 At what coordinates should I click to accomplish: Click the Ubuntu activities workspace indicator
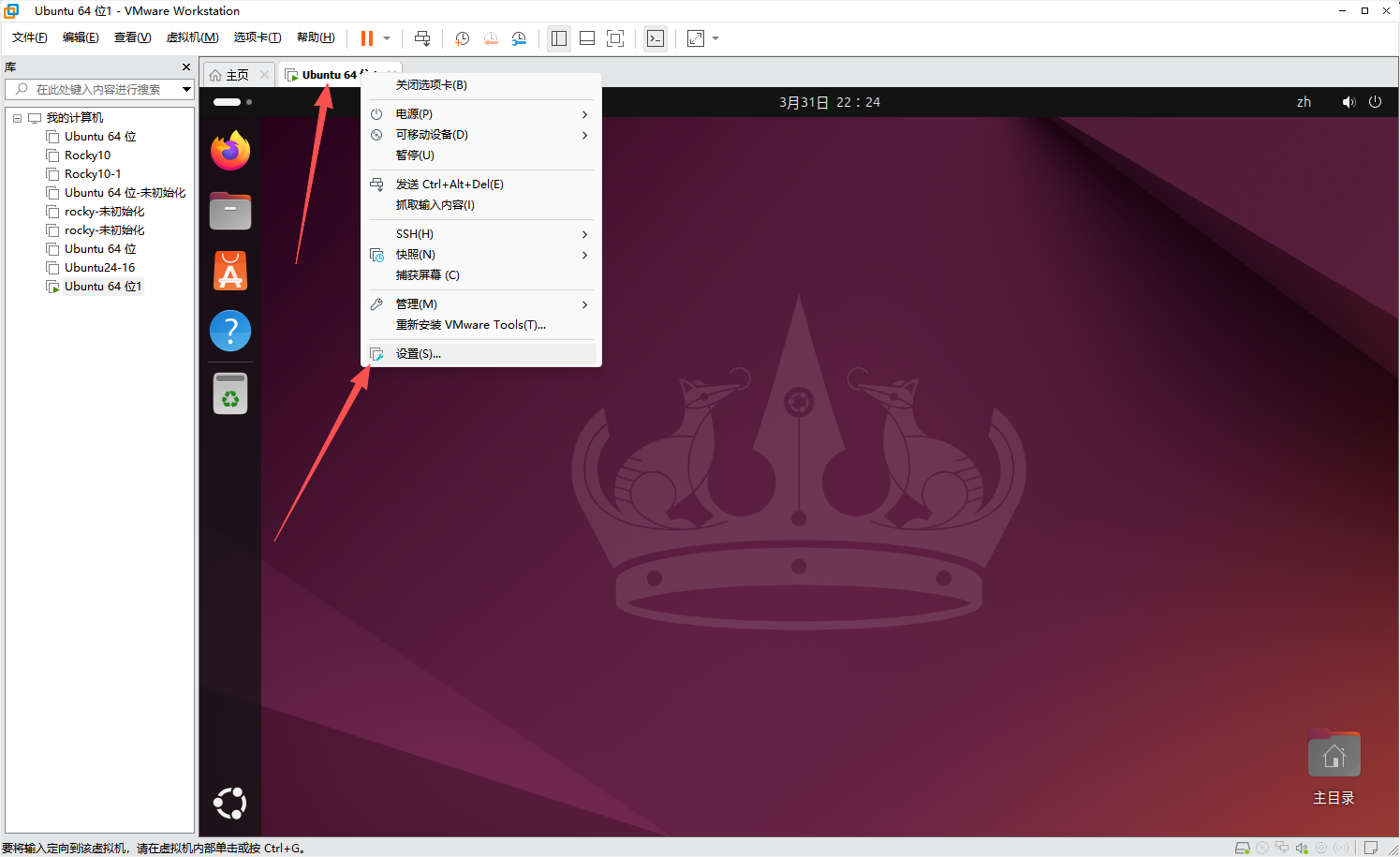pyautogui.click(x=232, y=102)
